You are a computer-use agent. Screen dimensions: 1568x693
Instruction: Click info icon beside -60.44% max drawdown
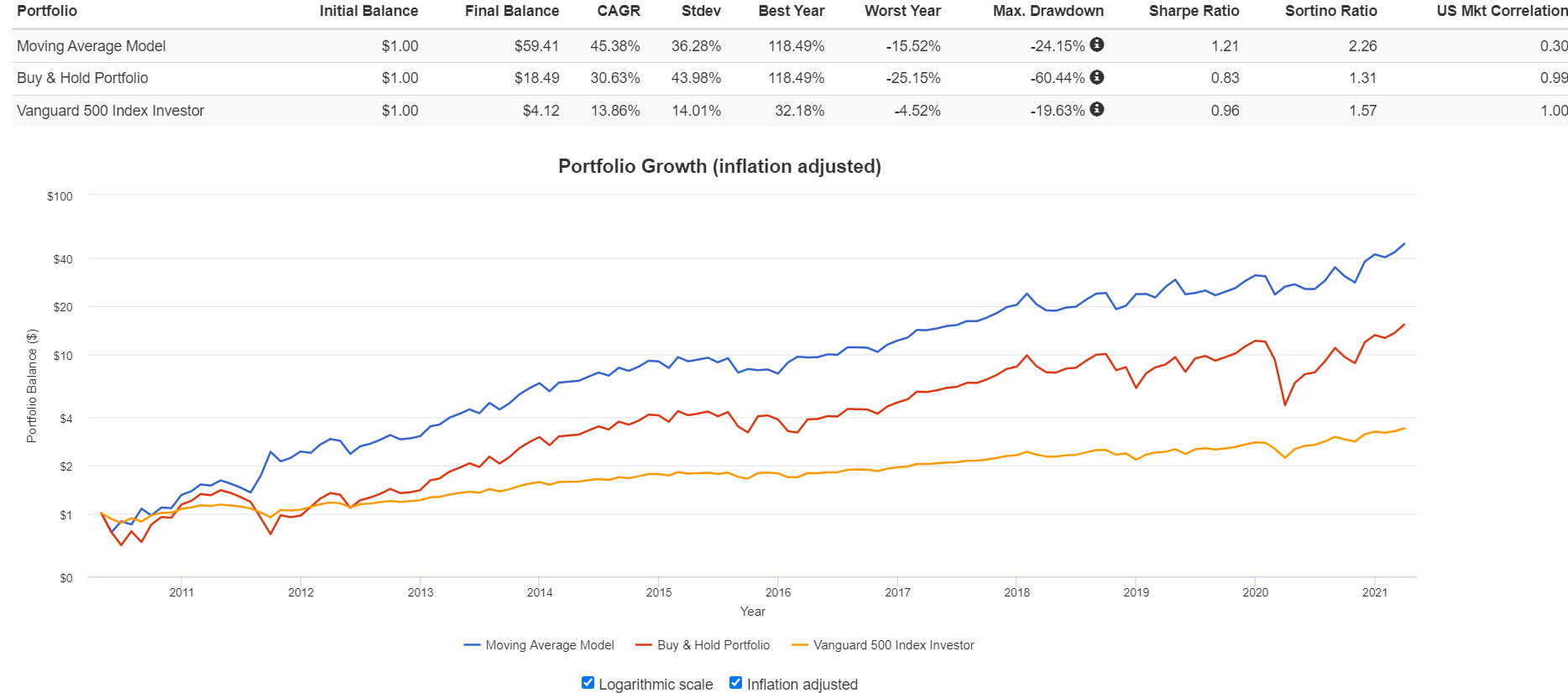[x=1097, y=77]
